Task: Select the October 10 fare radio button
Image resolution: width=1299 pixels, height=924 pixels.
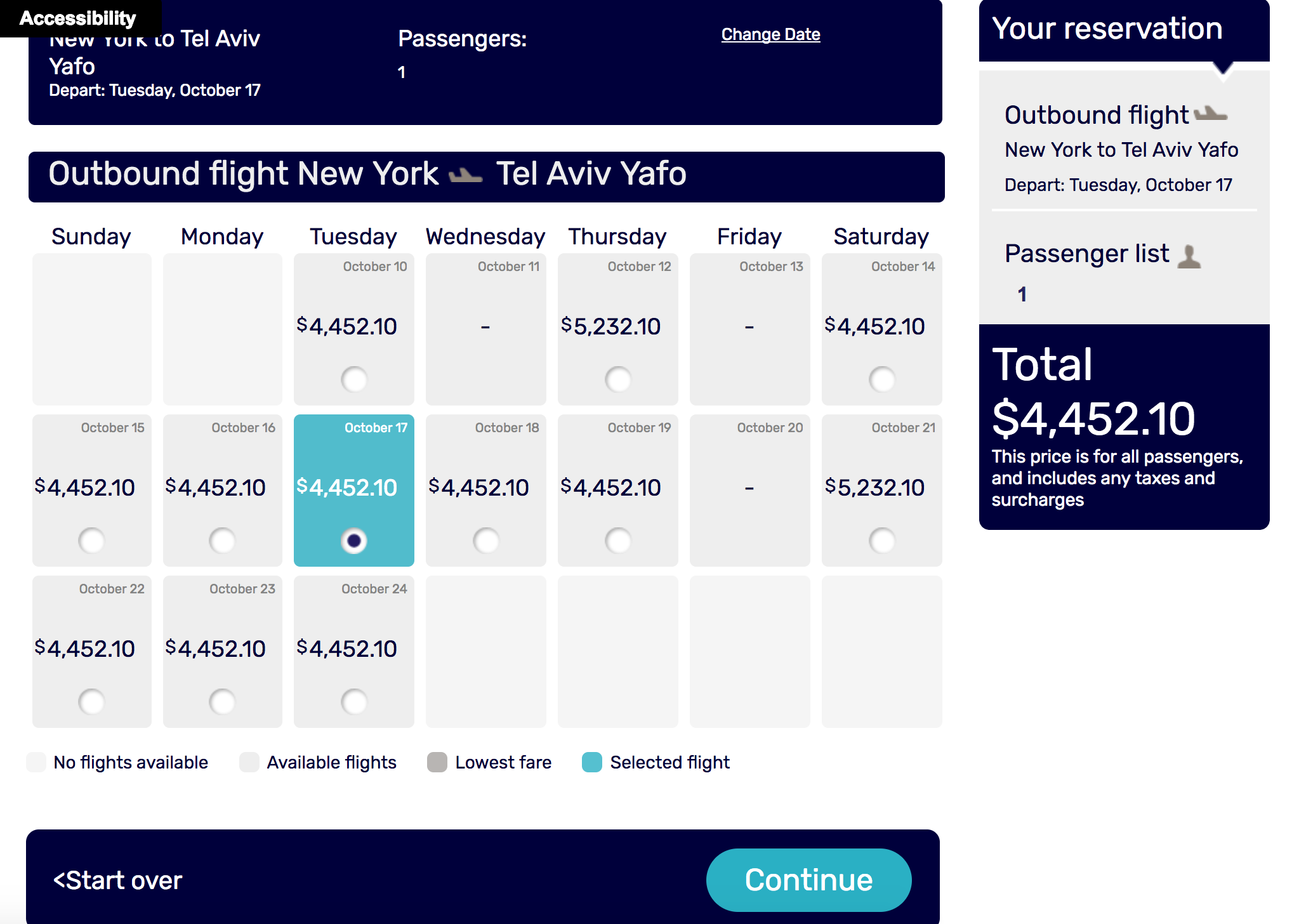Action: (x=354, y=379)
